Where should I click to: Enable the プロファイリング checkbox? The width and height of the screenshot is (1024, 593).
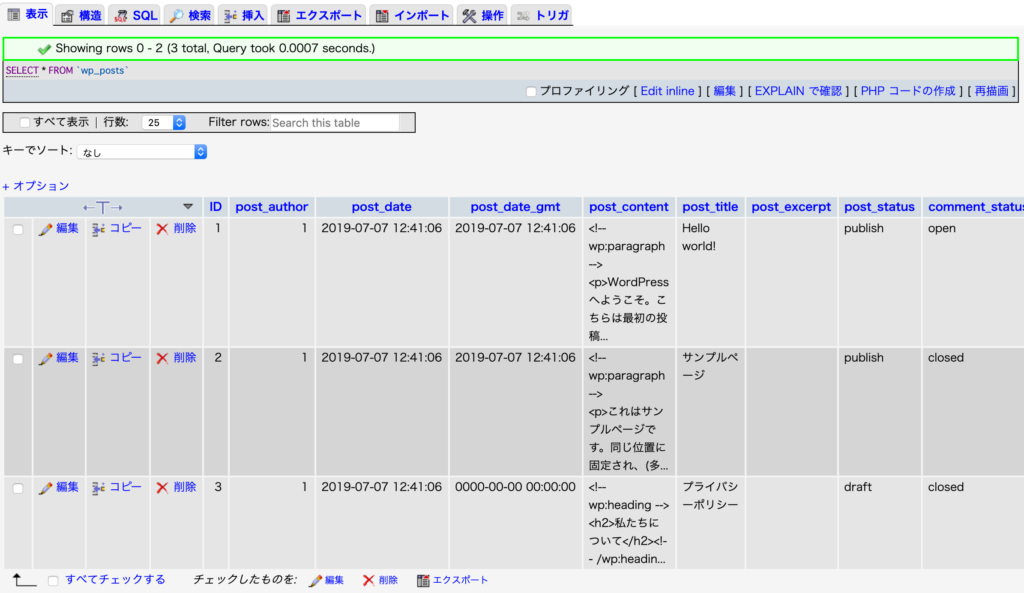coord(532,92)
